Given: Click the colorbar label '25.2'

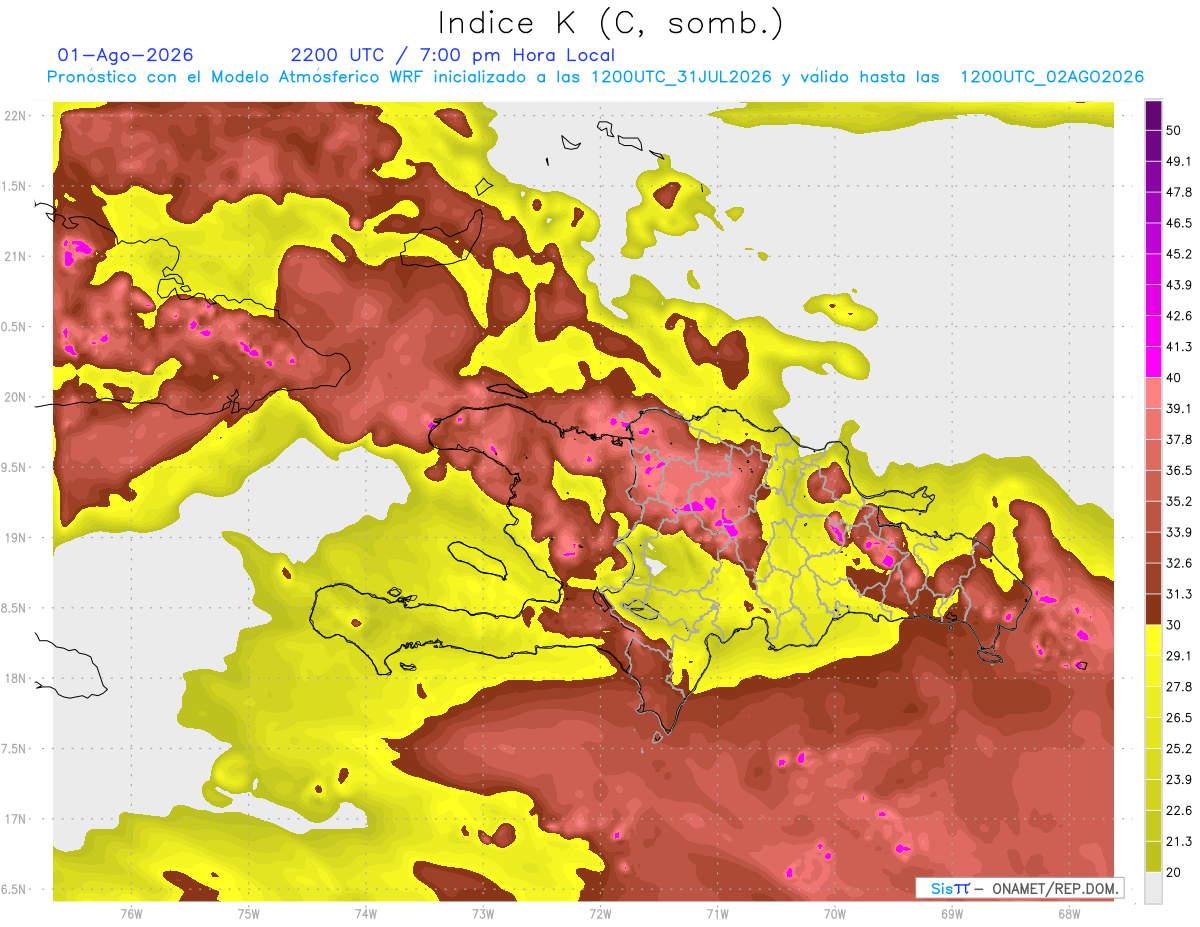Looking at the screenshot, I should [x=1180, y=749].
